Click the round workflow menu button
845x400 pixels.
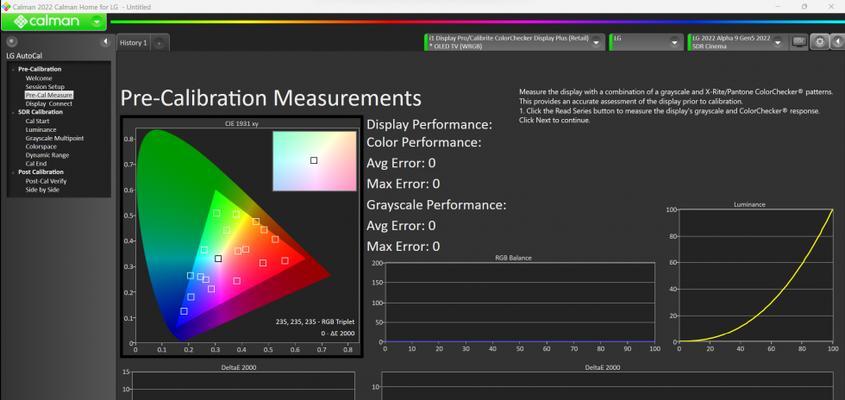[x=12, y=42]
